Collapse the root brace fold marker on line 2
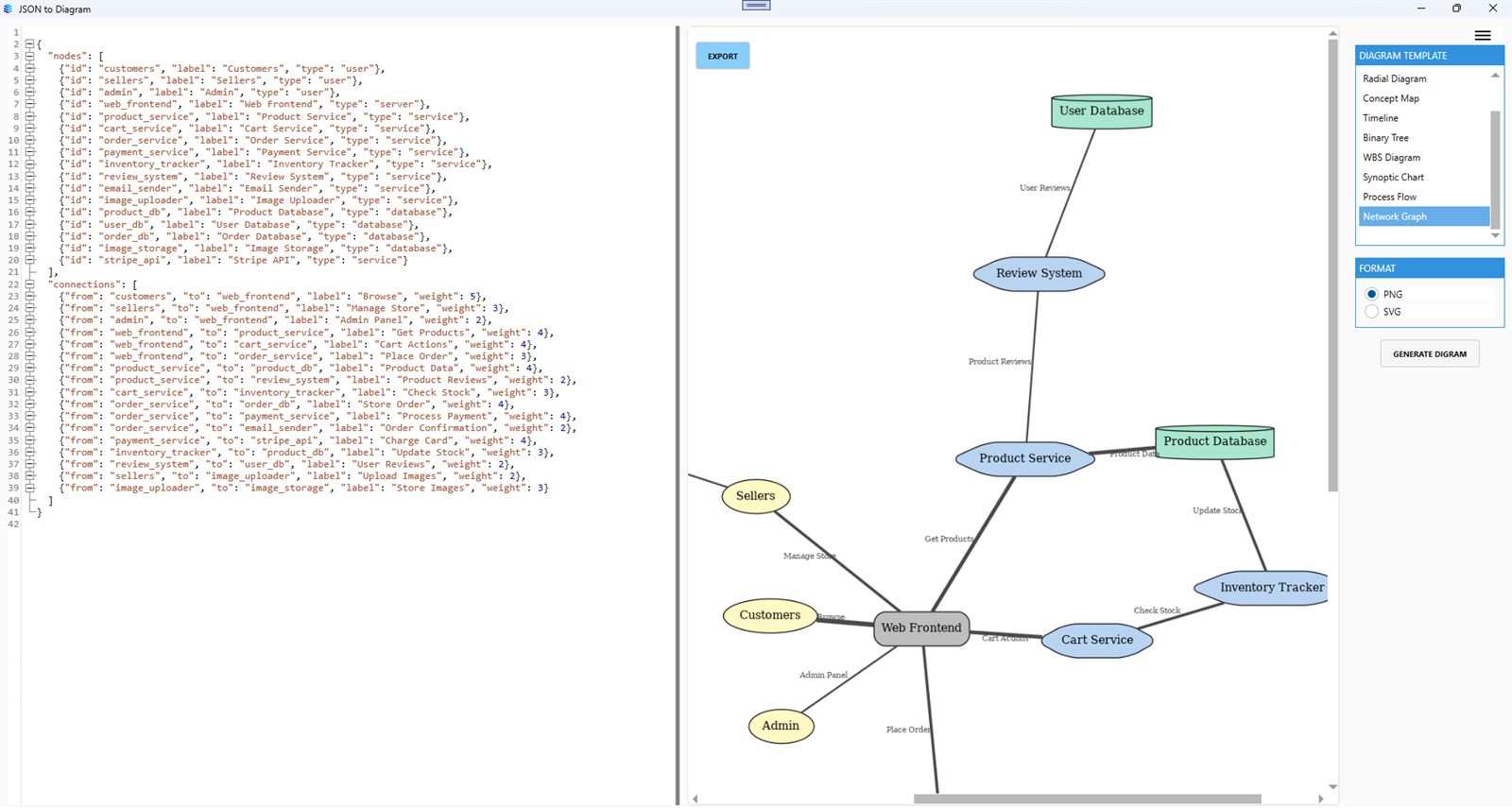The image size is (1512, 808). click(29, 44)
